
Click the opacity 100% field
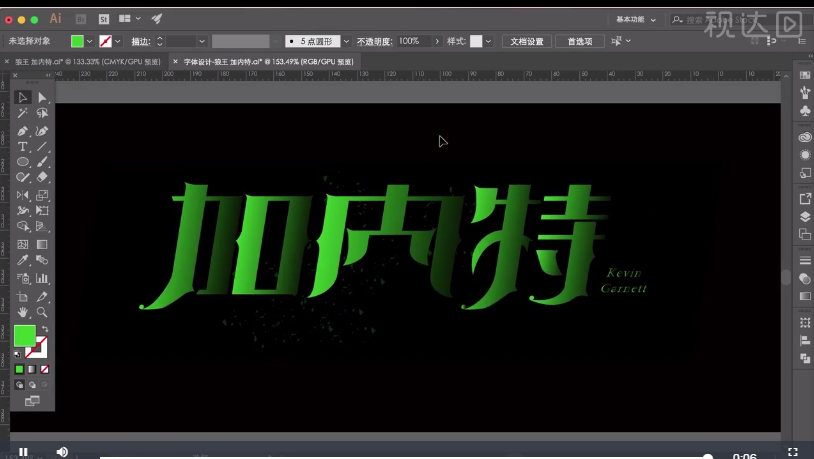[x=414, y=41]
